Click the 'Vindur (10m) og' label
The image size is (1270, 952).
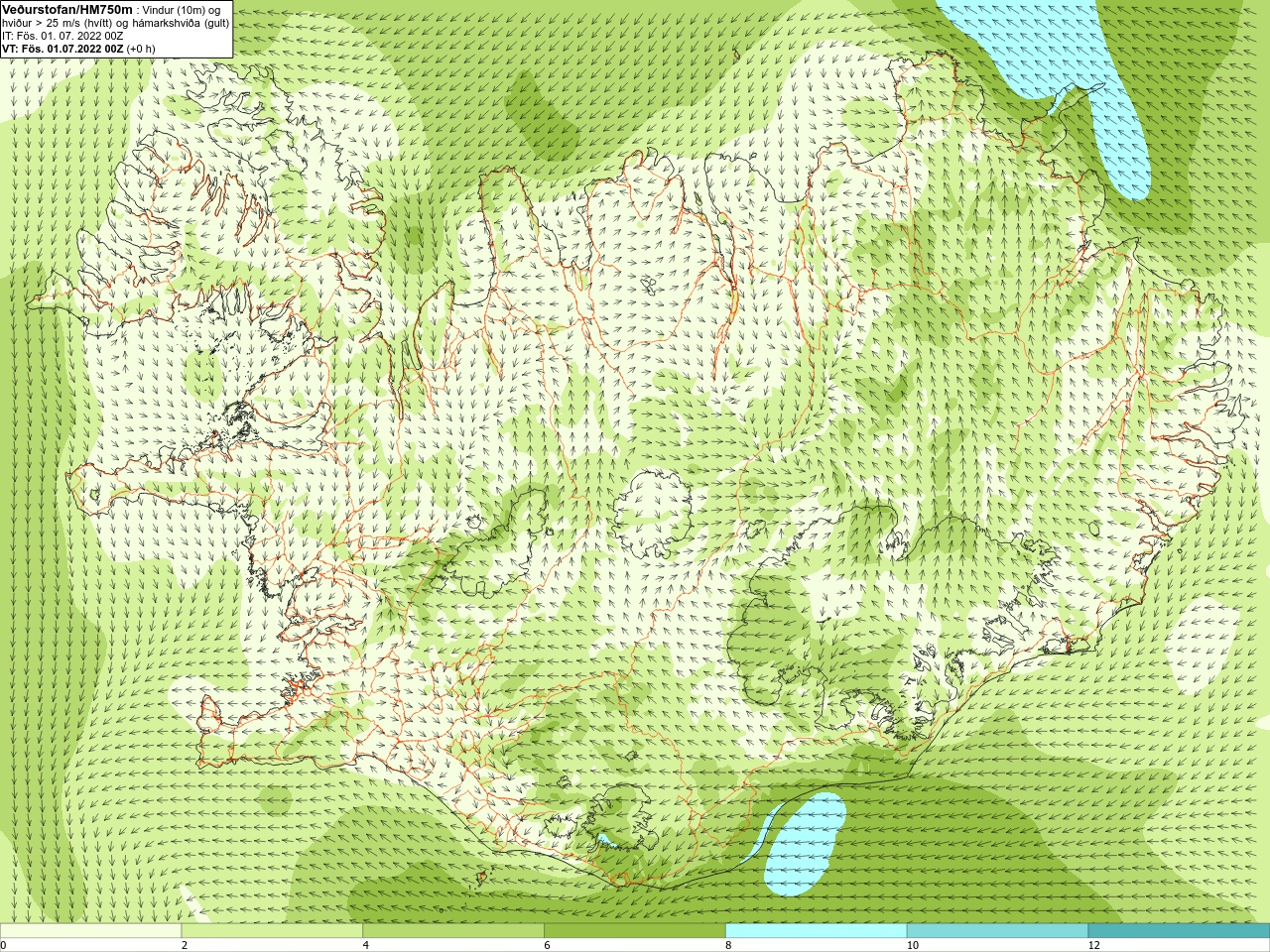[x=182, y=10]
